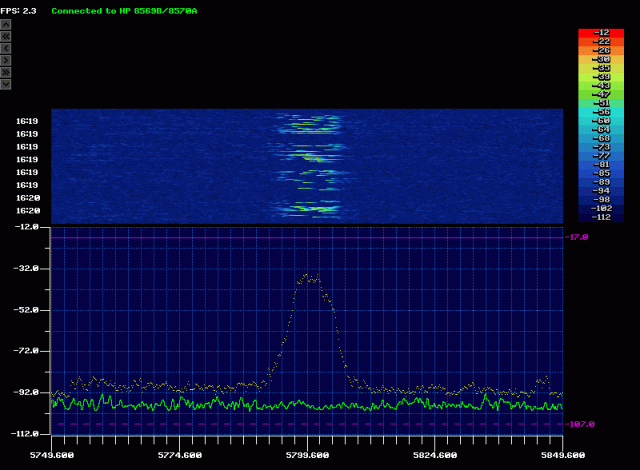
Task: Click the -72.0 amplitude axis label
Action: coord(27,351)
